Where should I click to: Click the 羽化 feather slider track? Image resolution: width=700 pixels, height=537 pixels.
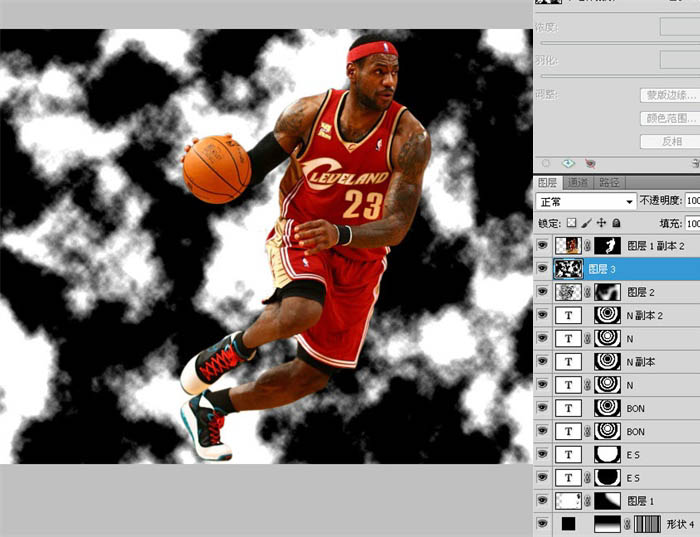click(x=620, y=76)
